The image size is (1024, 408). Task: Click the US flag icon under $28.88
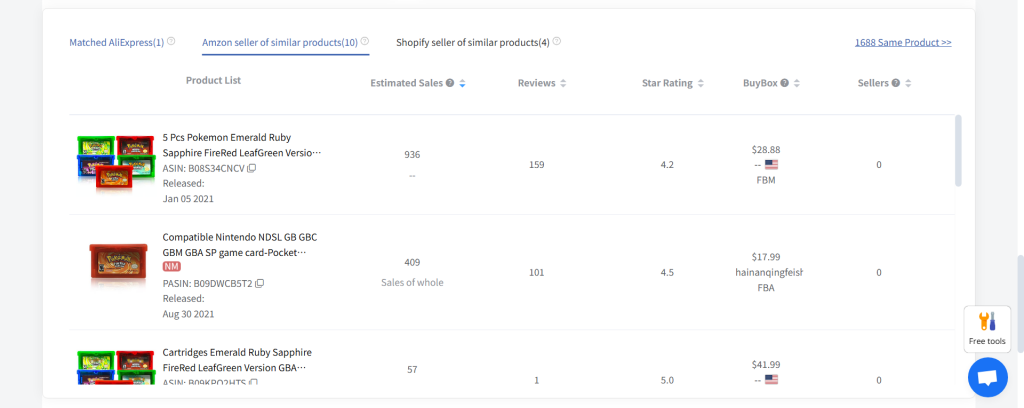point(771,165)
